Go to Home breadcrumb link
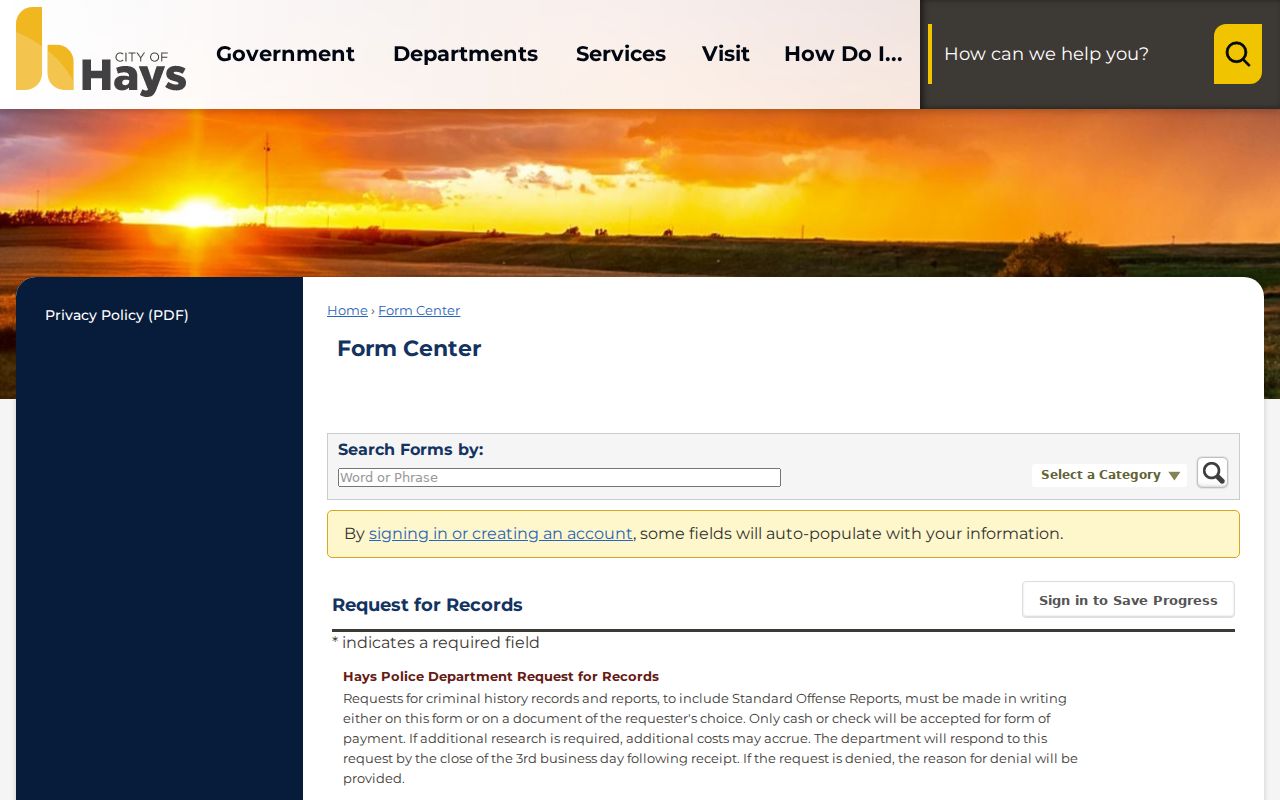The width and height of the screenshot is (1280, 800). click(x=347, y=311)
